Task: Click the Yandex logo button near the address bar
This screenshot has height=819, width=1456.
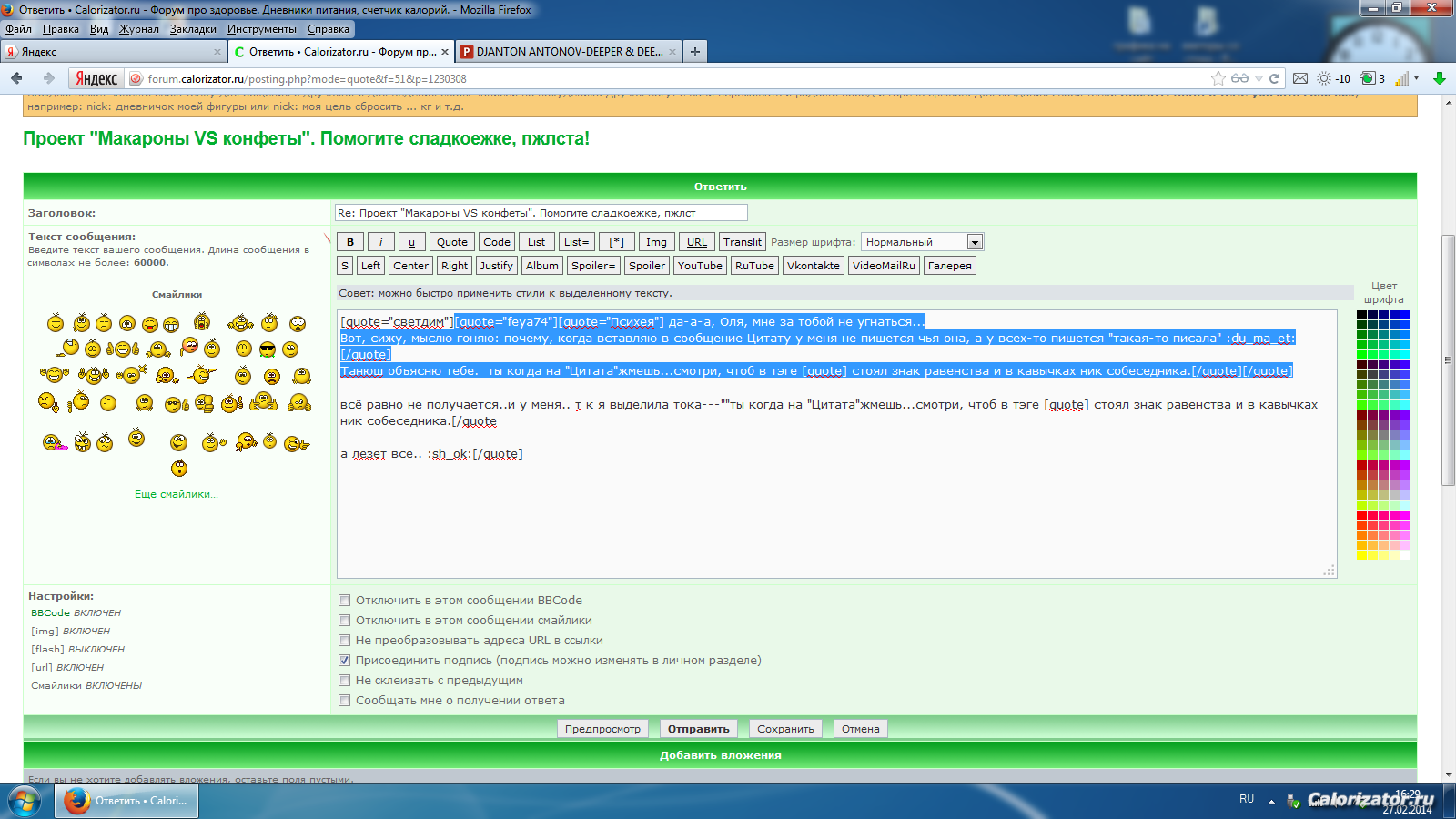Action: [96, 78]
